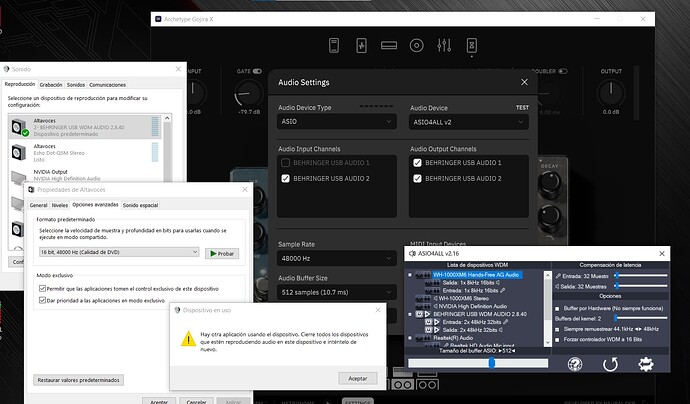Toggle the DOUBLER switch in Archetype

click(x=562, y=71)
